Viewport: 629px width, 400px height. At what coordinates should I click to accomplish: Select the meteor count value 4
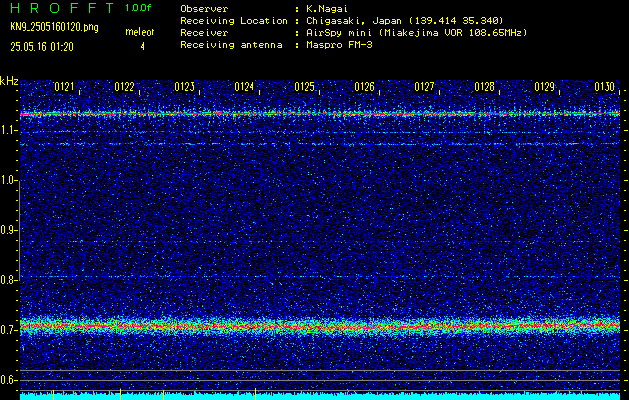click(x=142, y=47)
